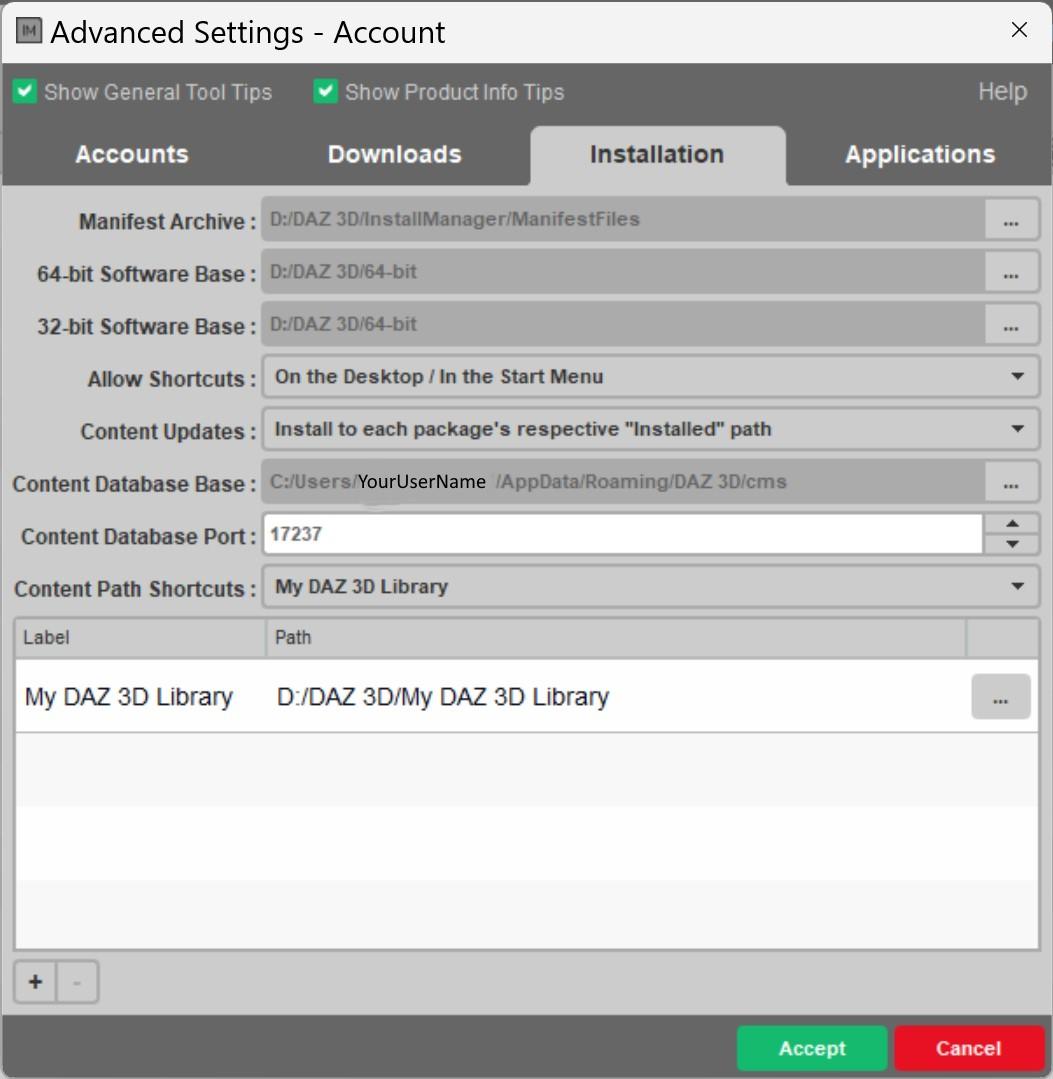
Task: Decrease Content Database Port value
Action: [x=1012, y=544]
